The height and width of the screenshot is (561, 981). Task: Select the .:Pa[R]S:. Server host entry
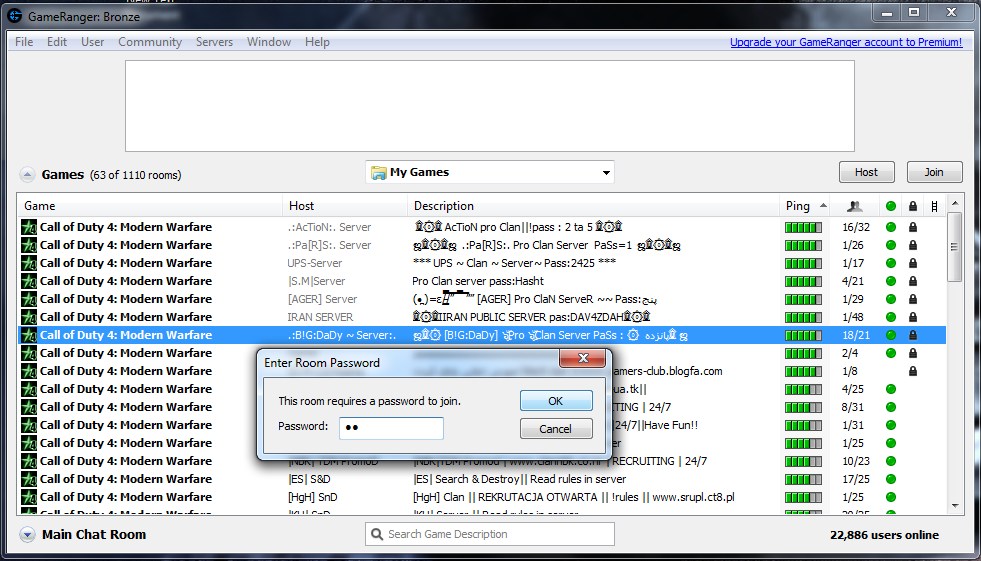(329, 245)
